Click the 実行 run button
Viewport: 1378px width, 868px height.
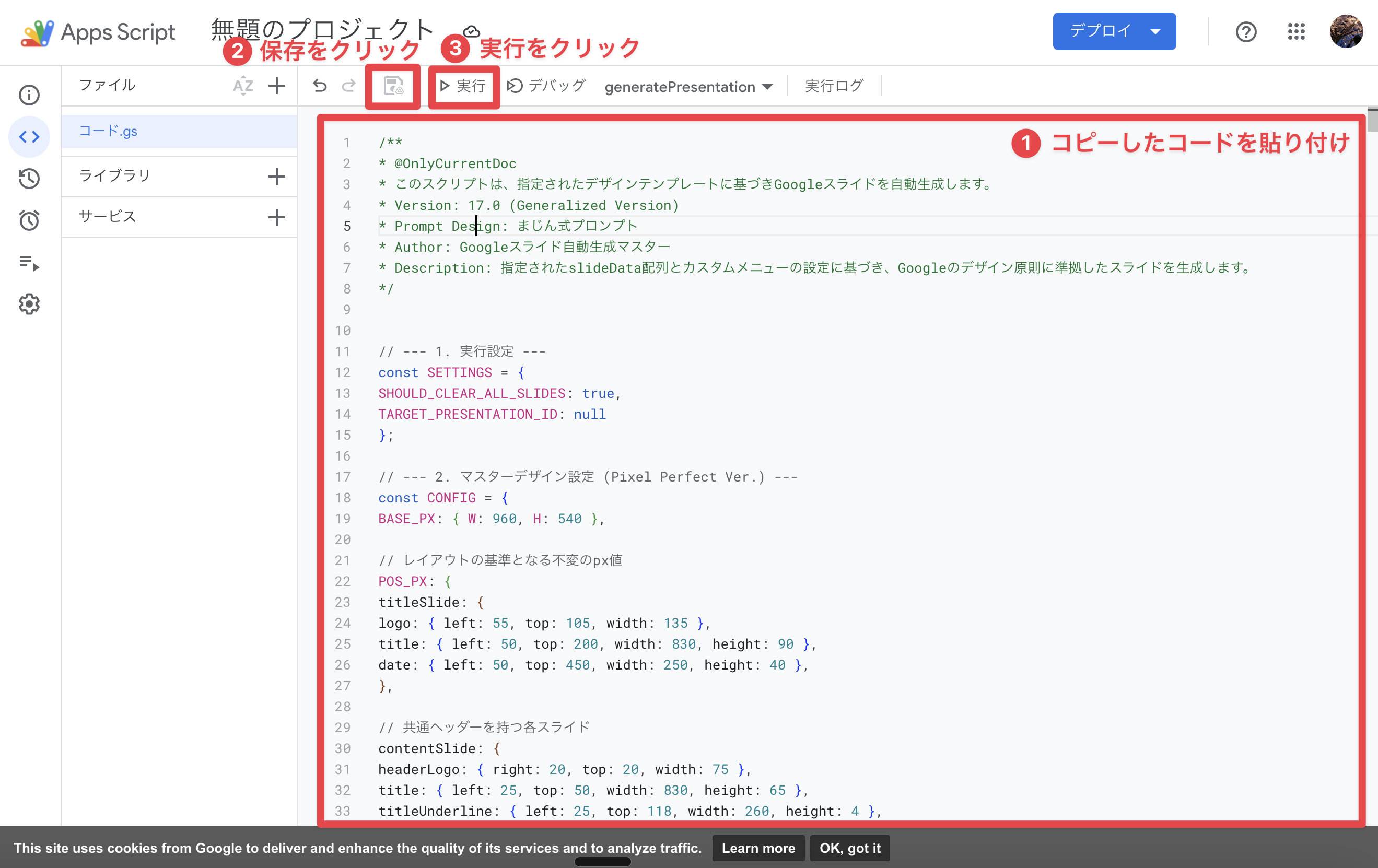pyautogui.click(x=463, y=86)
